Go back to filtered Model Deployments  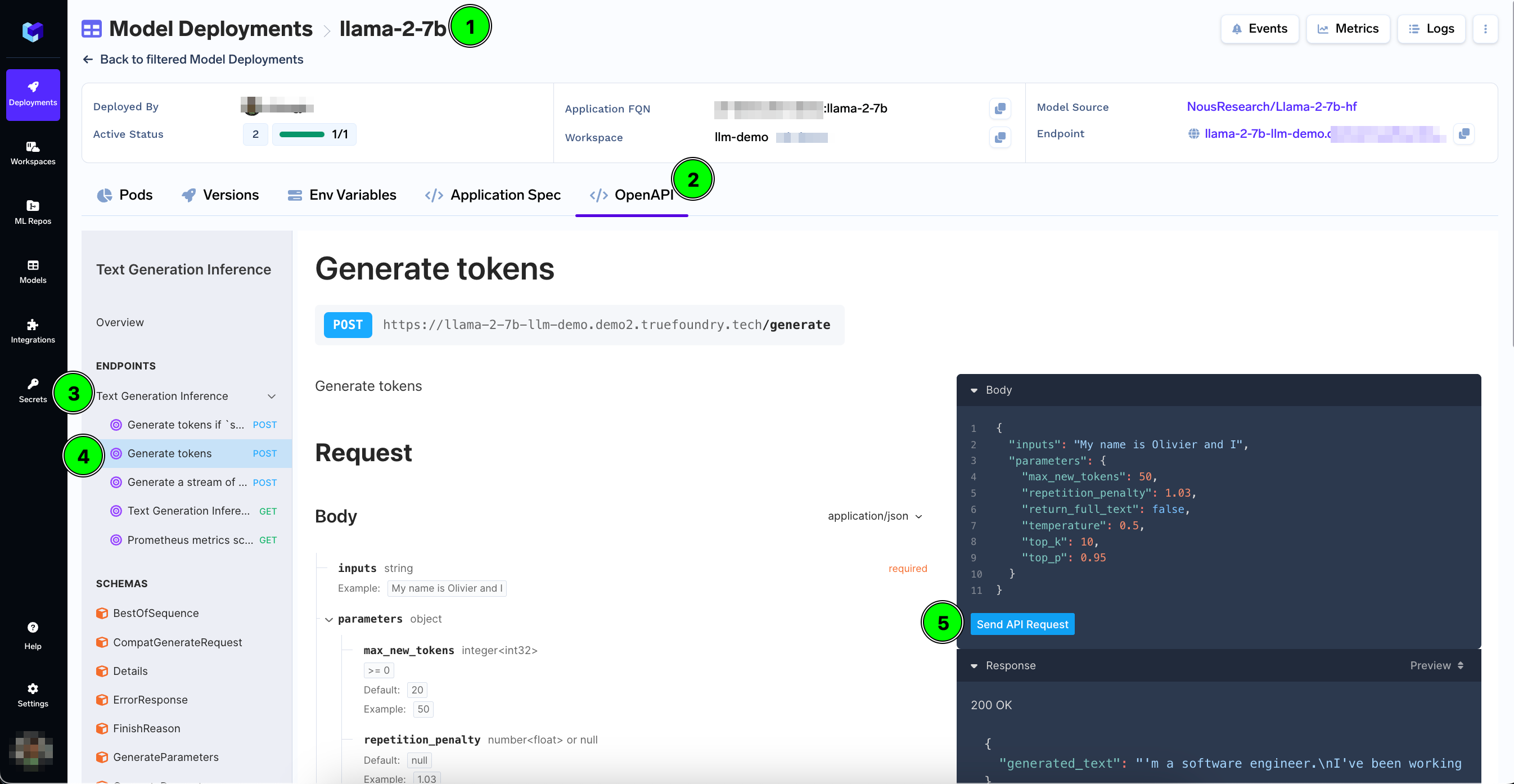click(193, 60)
